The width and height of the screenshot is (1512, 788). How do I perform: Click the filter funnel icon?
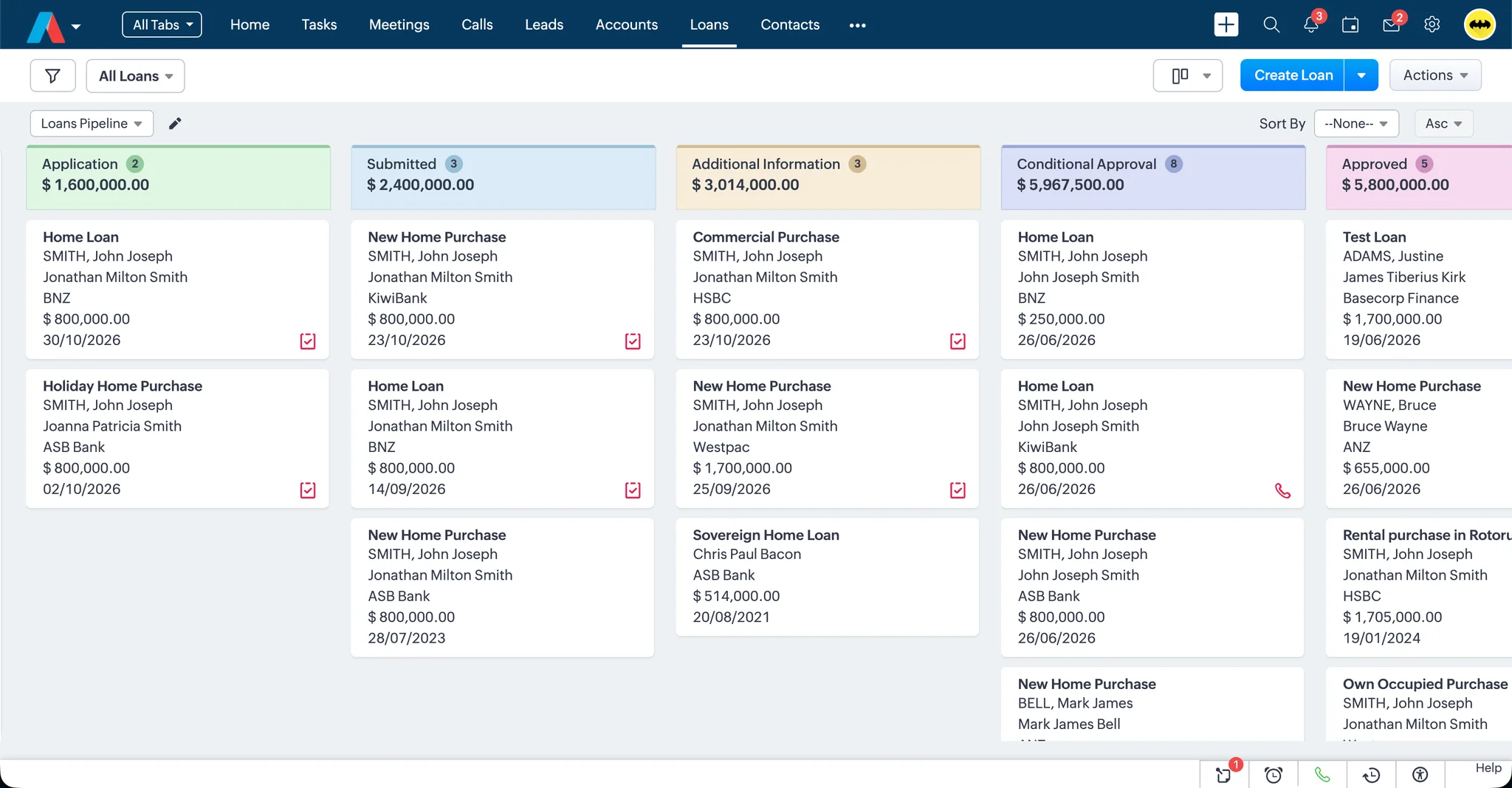(52, 75)
